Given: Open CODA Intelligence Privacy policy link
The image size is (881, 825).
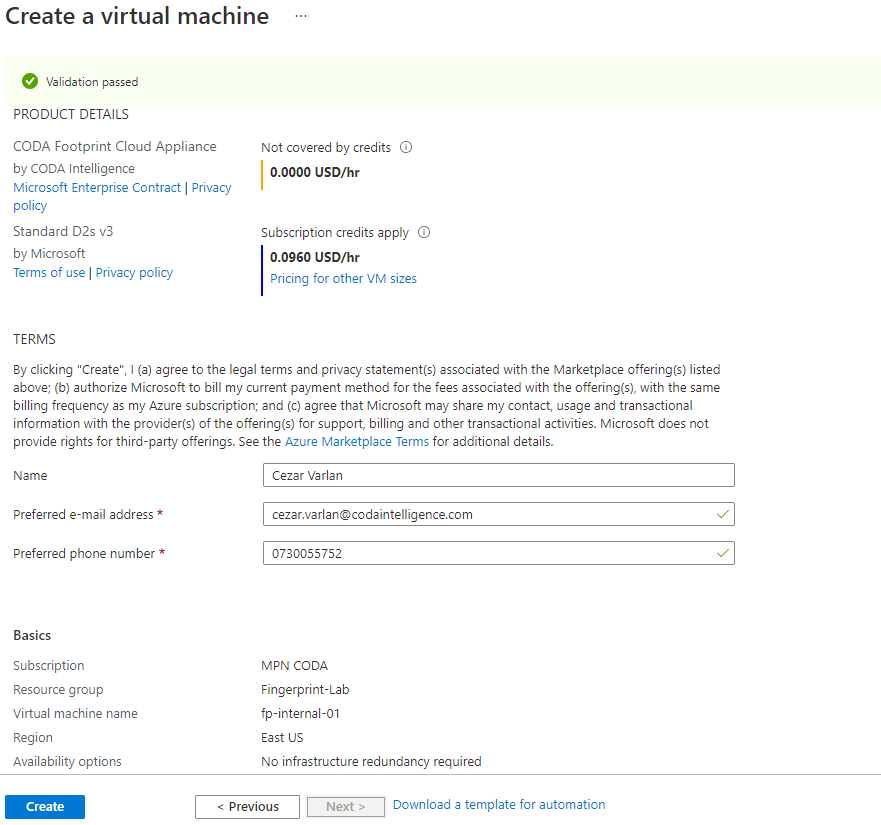Looking at the screenshot, I should (211, 188).
